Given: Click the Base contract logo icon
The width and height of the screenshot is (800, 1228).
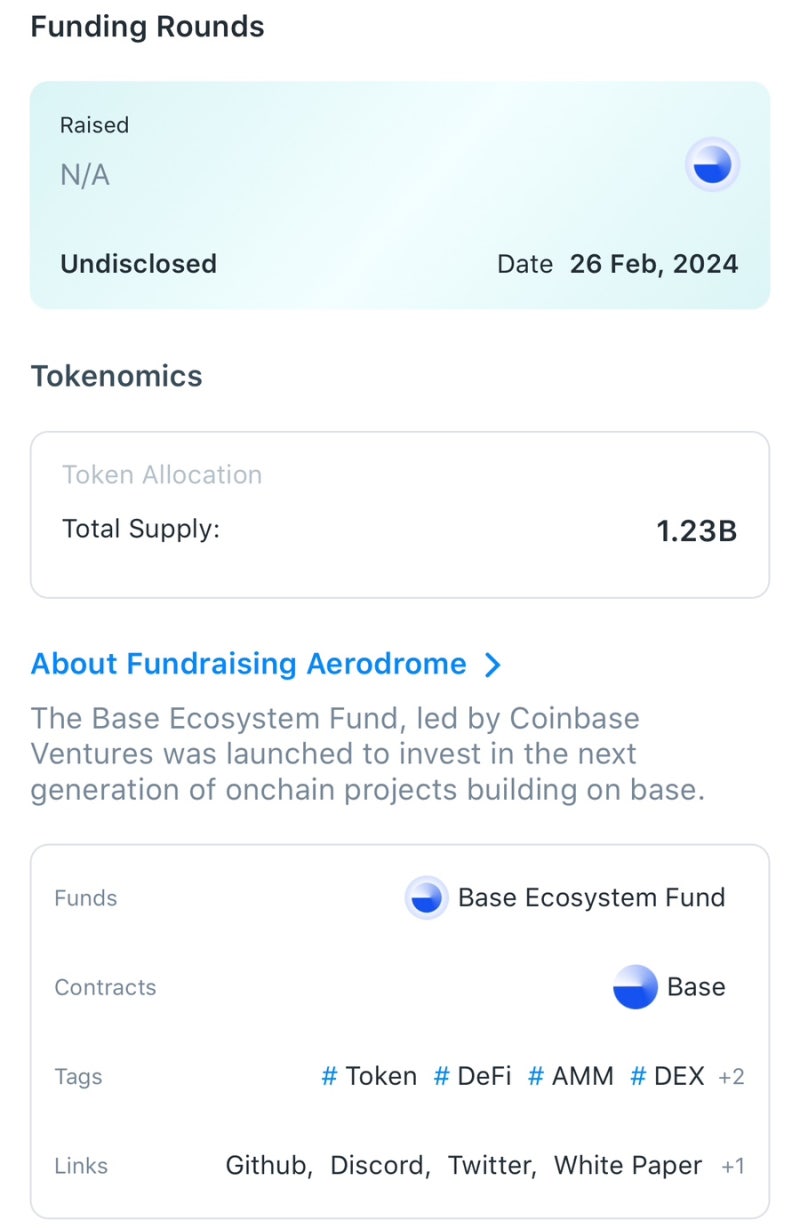Looking at the screenshot, I should point(635,987).
